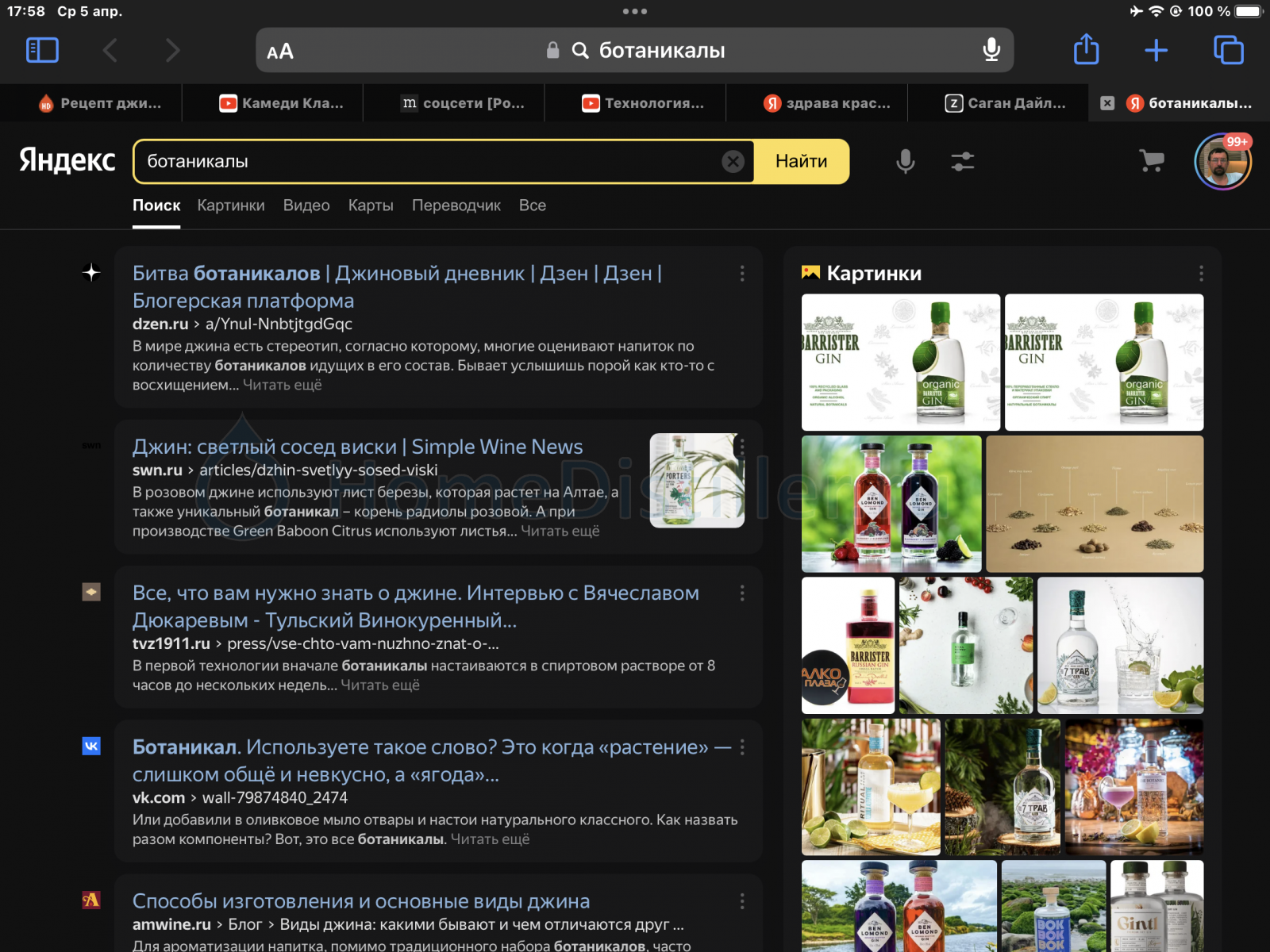Open Ben Lomond bottles with berries image
The image size is (1270, 952).
coord(891,504)
